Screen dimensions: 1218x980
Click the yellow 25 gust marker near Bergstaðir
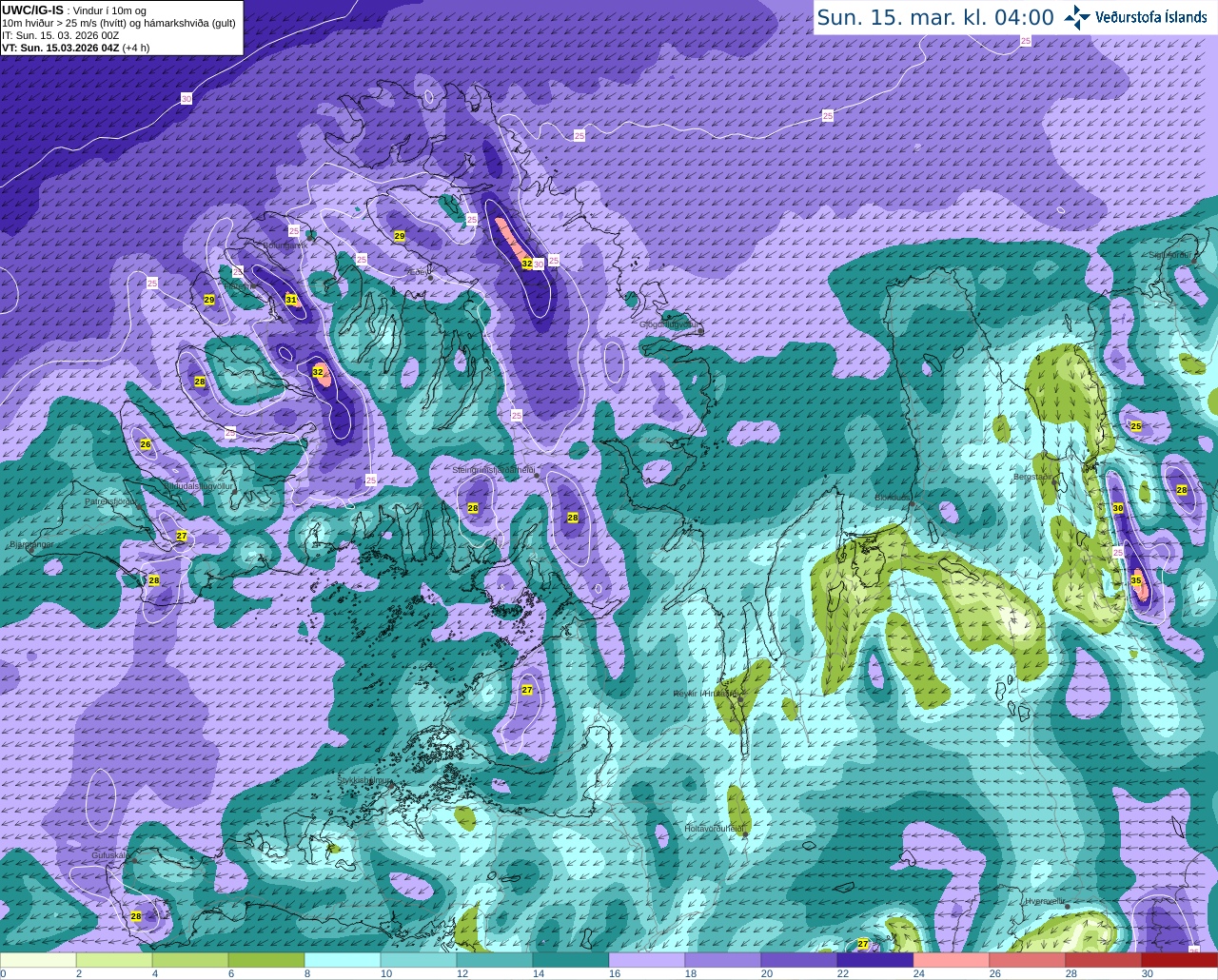pos(1135,426)
